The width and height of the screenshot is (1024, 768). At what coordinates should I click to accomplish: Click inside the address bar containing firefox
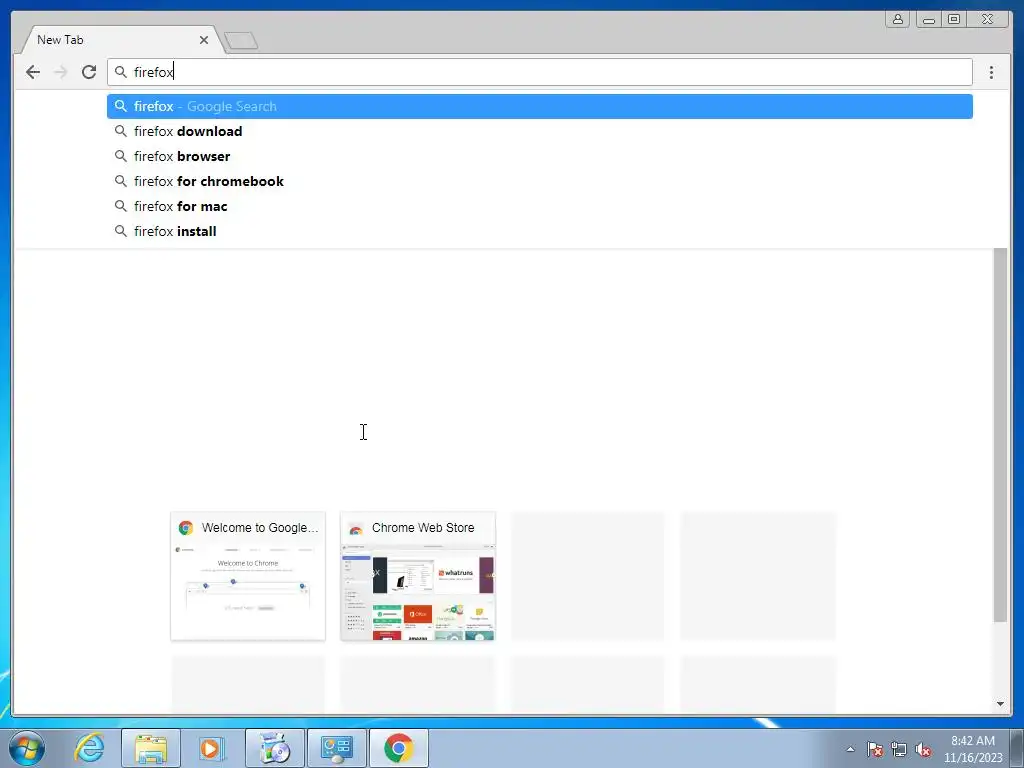[539, 72]
